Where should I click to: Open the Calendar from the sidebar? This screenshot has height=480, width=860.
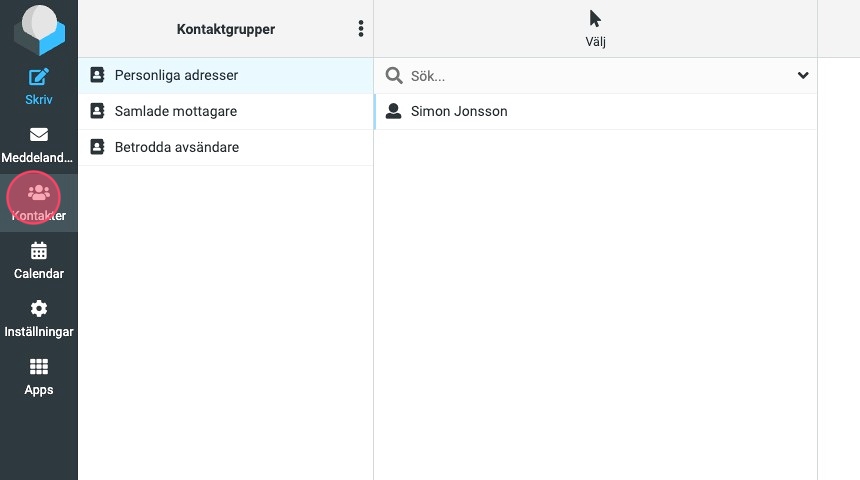coord(38,260)
